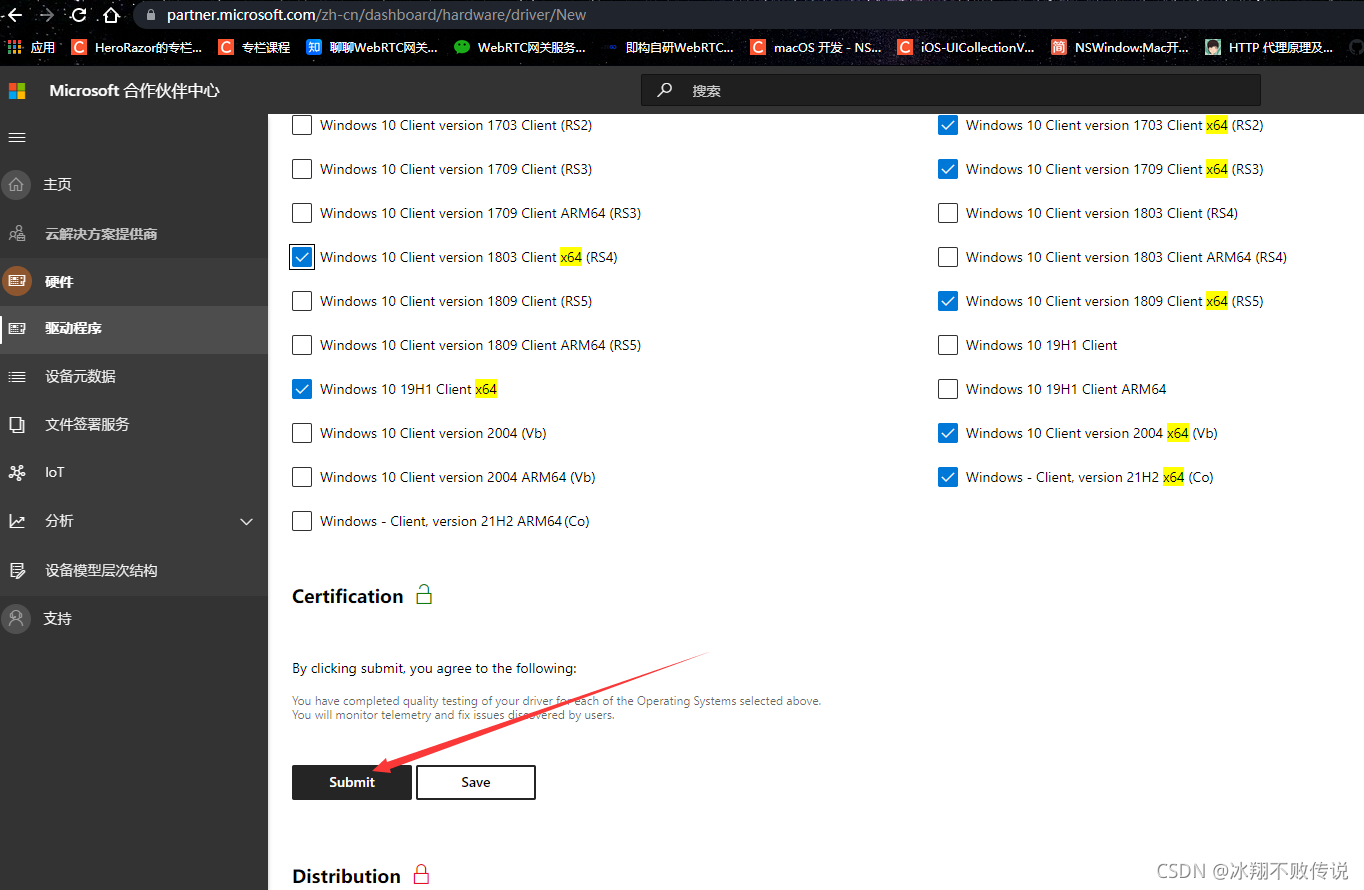Click the browser back arrow
The width and height of the screenshot is (1364, 890).
[14, 15]
